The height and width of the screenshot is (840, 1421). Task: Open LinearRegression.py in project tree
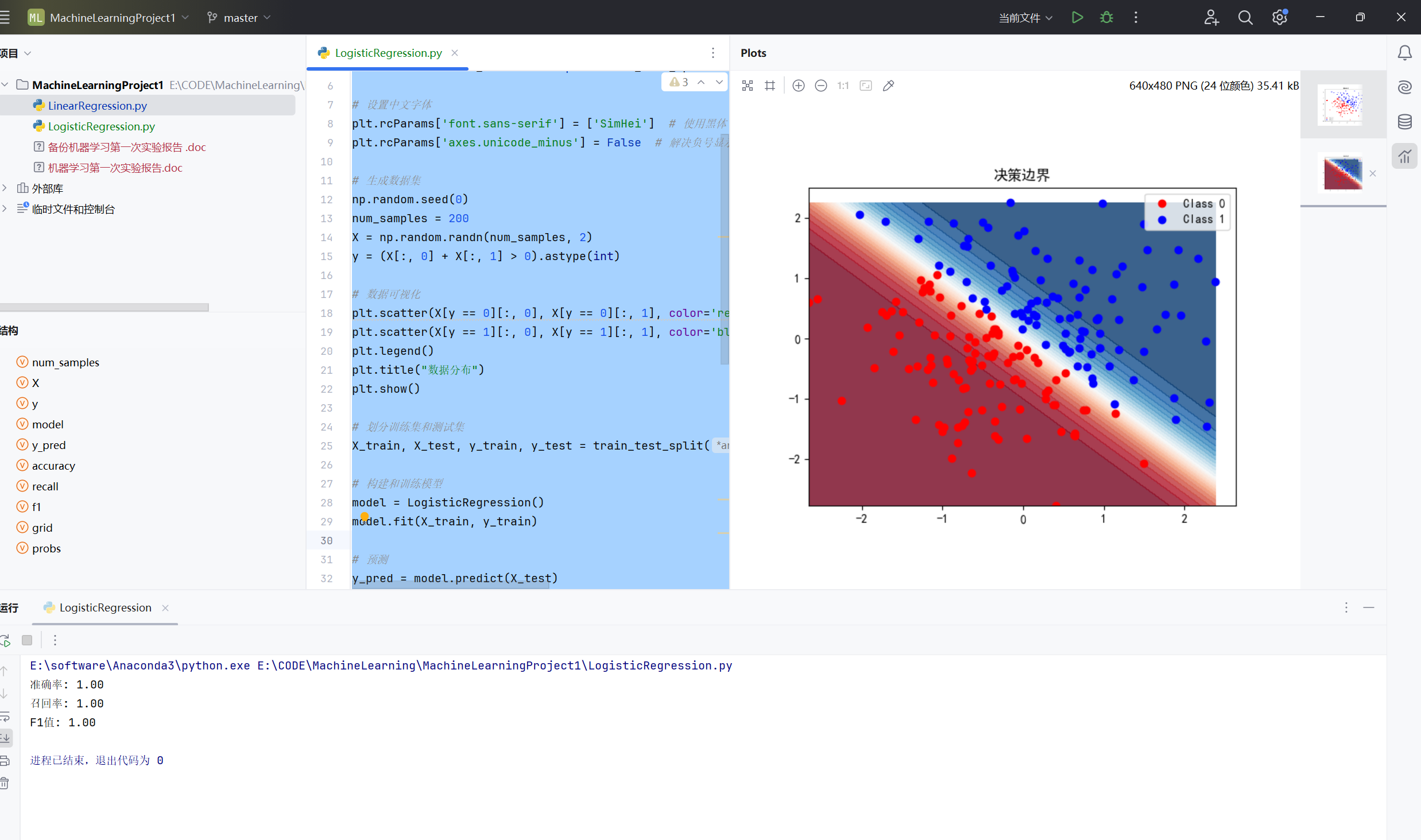97,106
